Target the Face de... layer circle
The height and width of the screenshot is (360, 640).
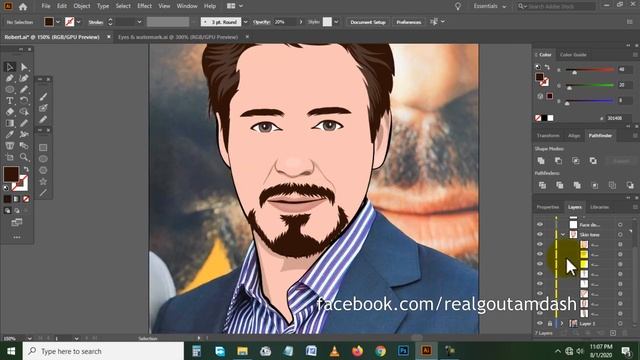(x=620, y=224)
